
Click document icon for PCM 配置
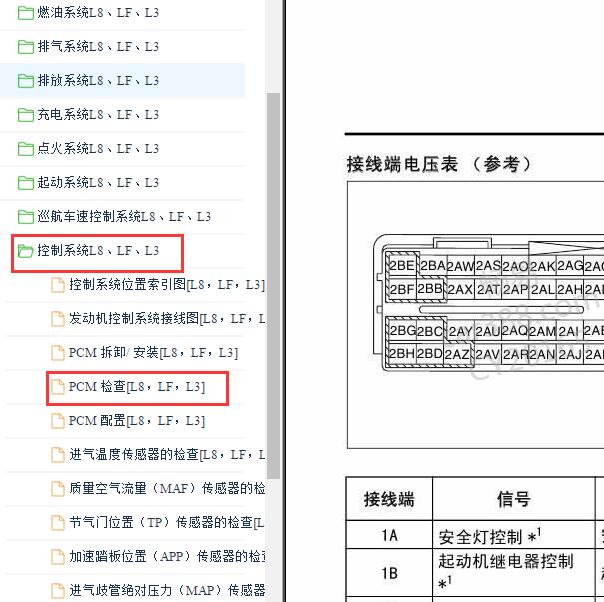(58, 421)
